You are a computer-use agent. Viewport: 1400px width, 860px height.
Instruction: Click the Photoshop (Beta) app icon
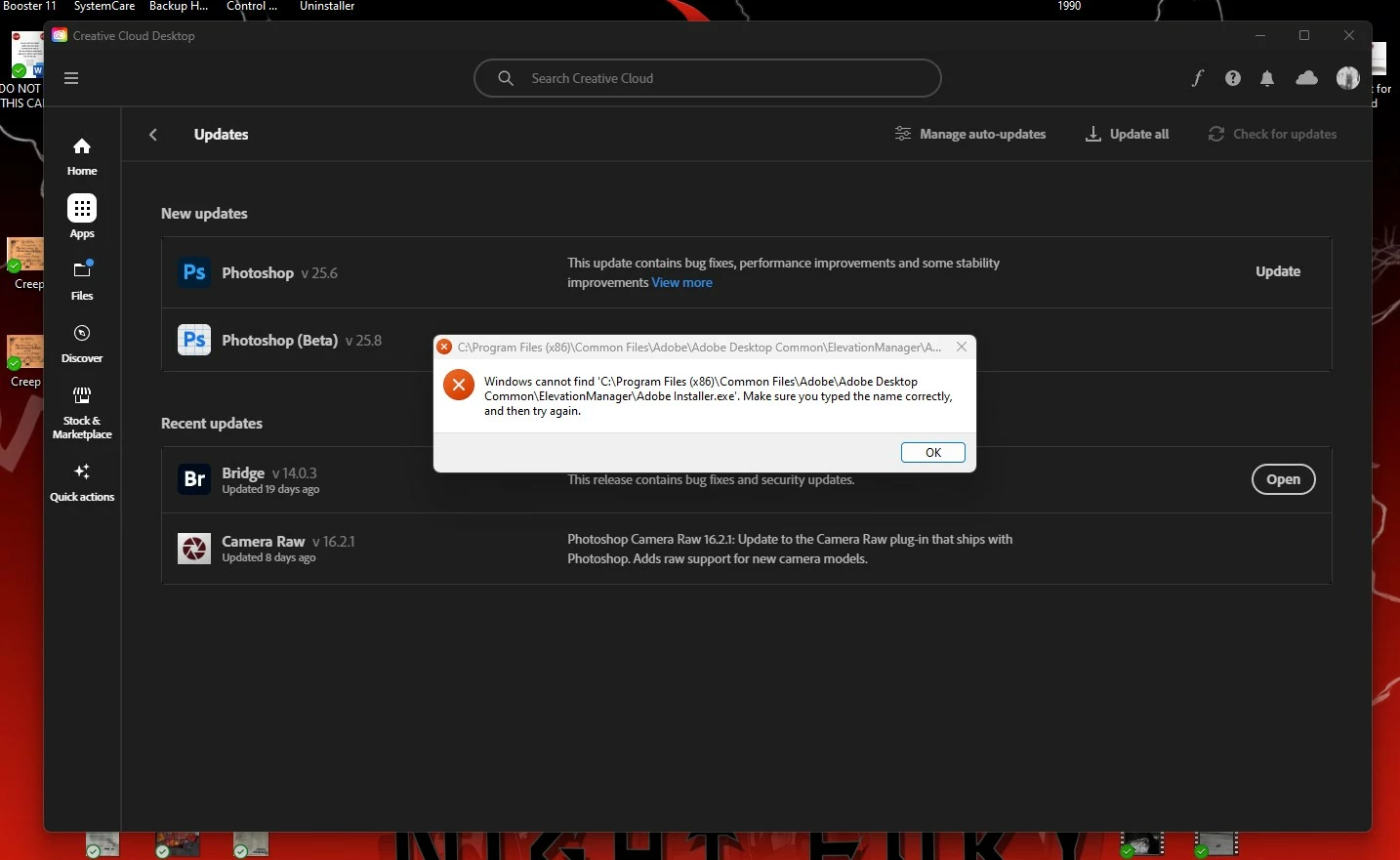point(194,340)
